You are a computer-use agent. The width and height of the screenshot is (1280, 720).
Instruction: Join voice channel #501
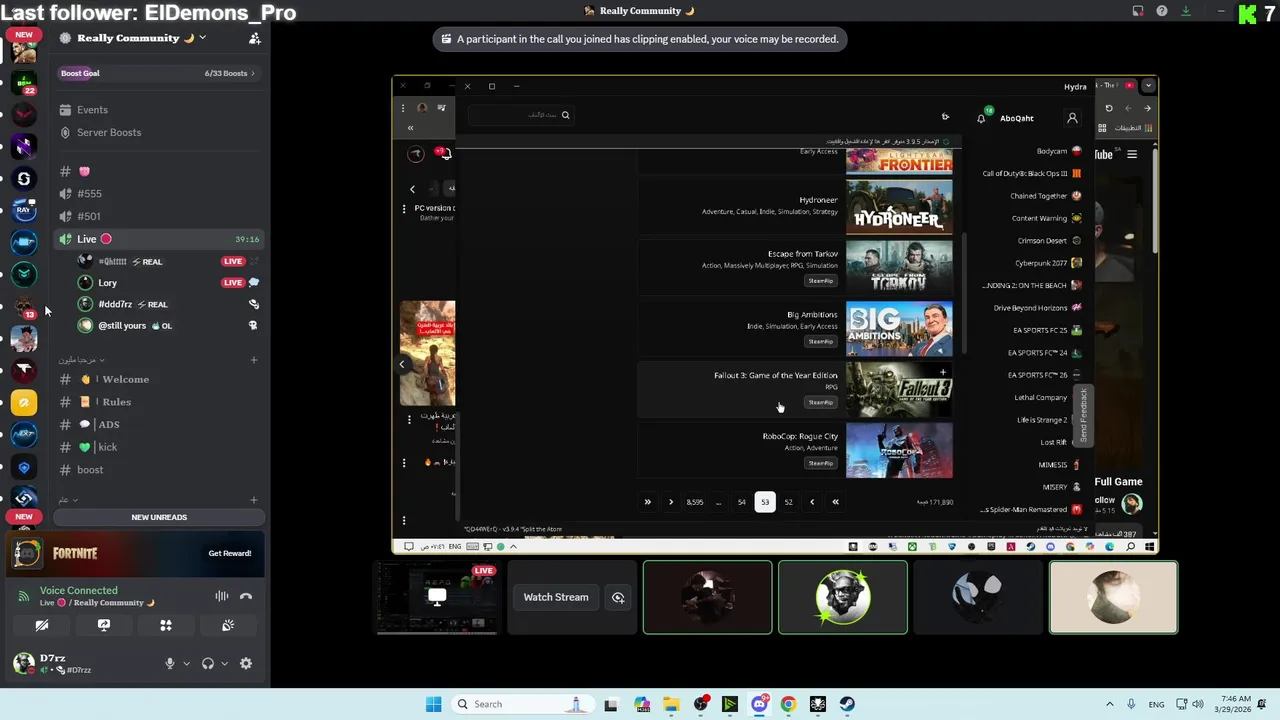159,216
